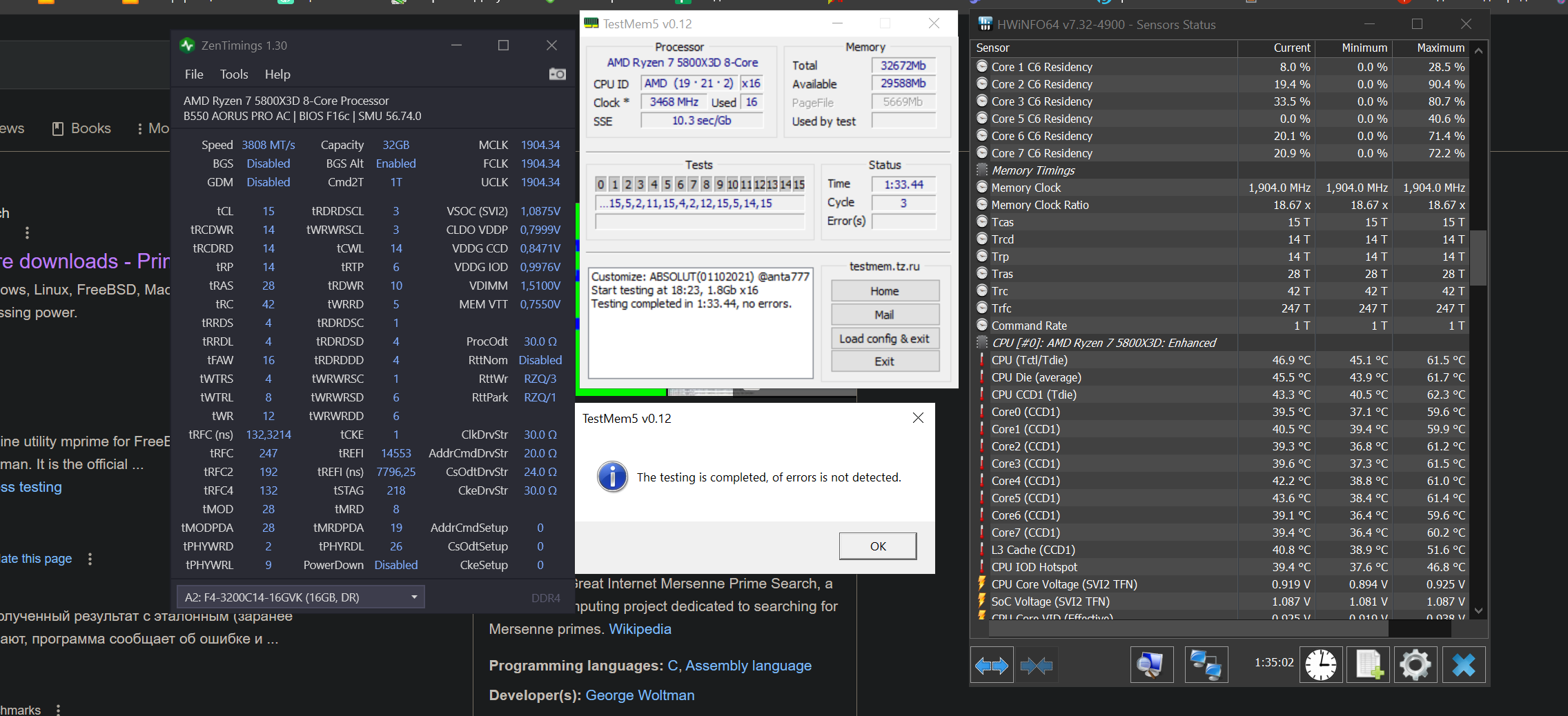Select the Speed value 3808 MT/s in ZenTimings
The width and height of the screenshot is (1568, 716).
coord(268,145)
